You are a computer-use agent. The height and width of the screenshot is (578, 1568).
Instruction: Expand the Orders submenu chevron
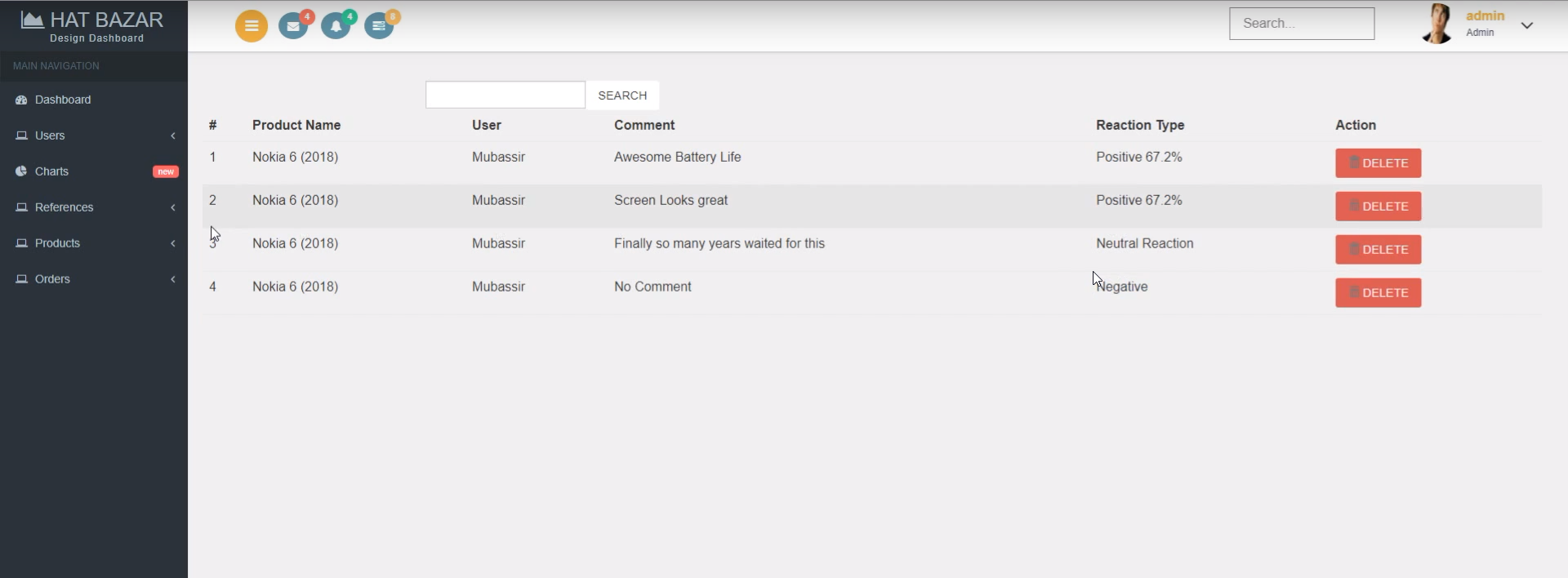pyautogui.click(x=173, y=279)
